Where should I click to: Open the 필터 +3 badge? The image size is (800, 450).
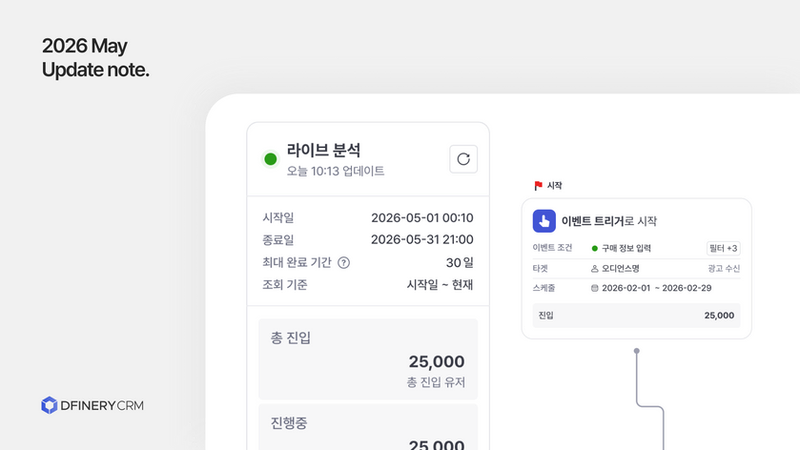click(x=723, y=248)
